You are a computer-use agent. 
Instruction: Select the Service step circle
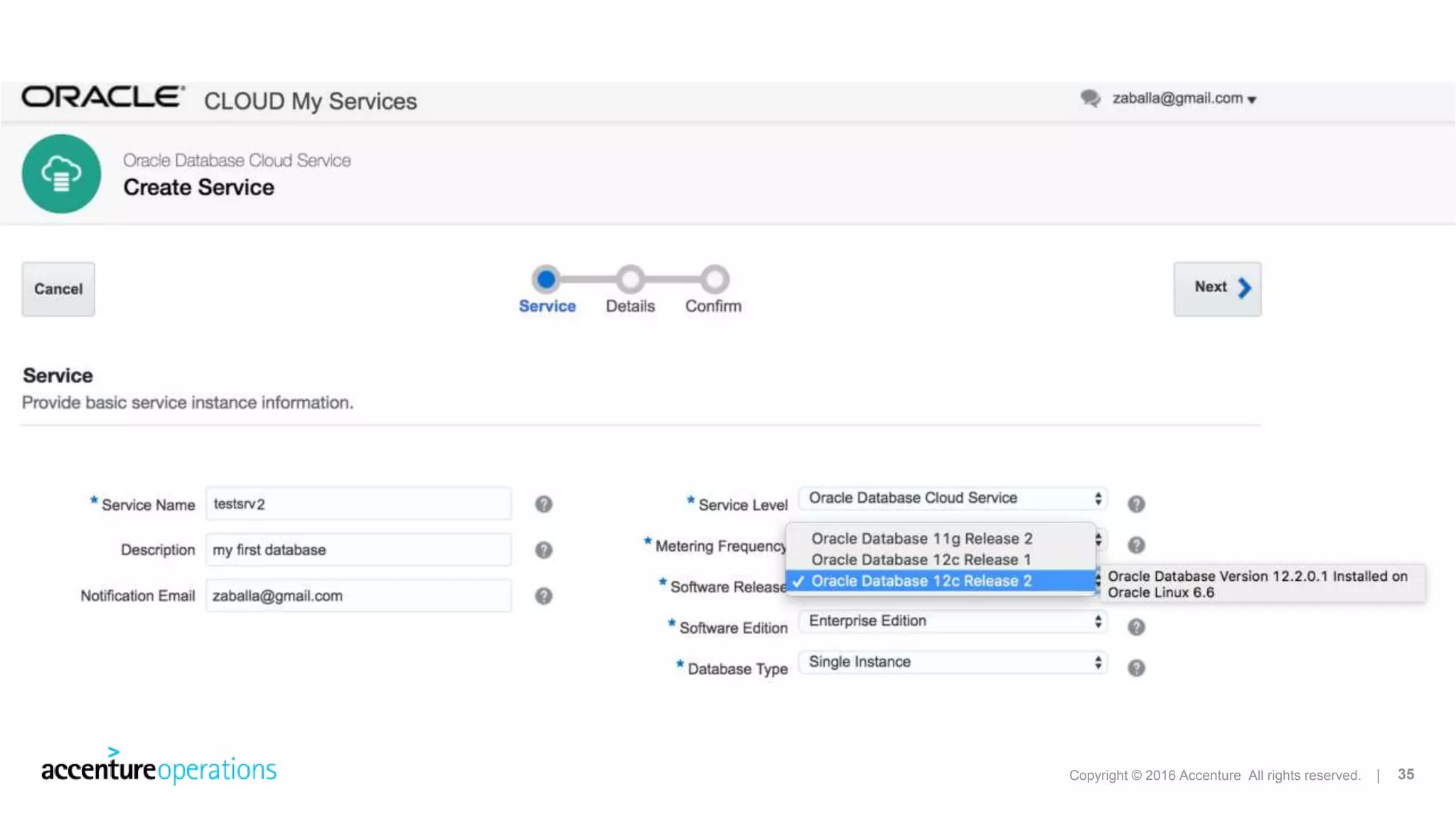coord(546,279)
